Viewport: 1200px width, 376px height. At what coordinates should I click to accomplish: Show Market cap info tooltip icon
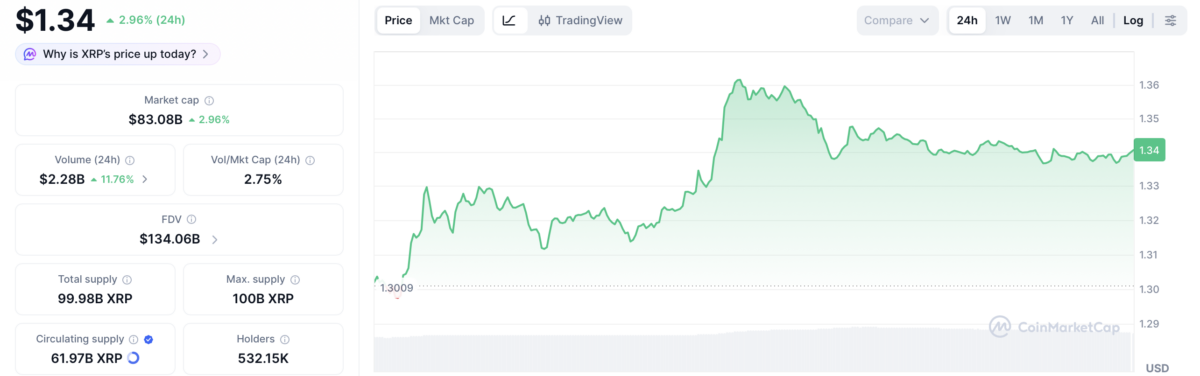[209, 100]
